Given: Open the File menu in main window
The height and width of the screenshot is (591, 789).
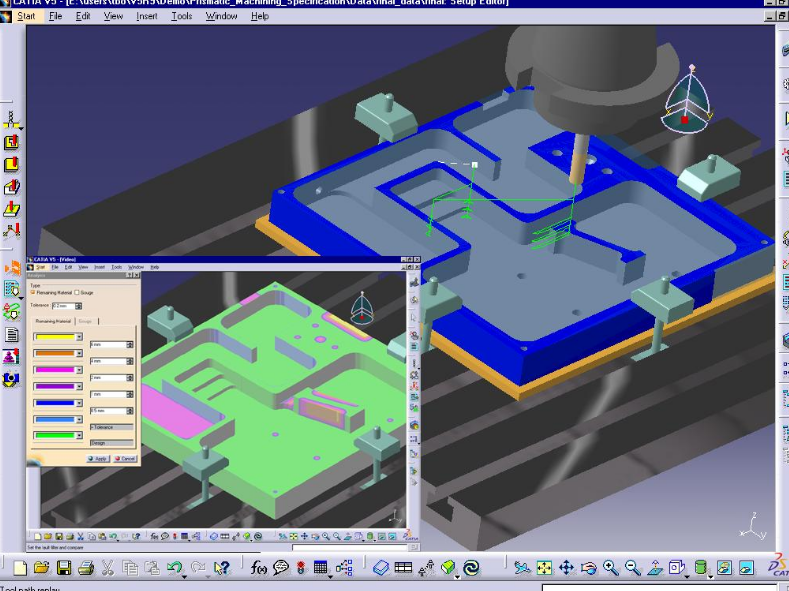Looking at the screenshot, I should coord(55,16).
